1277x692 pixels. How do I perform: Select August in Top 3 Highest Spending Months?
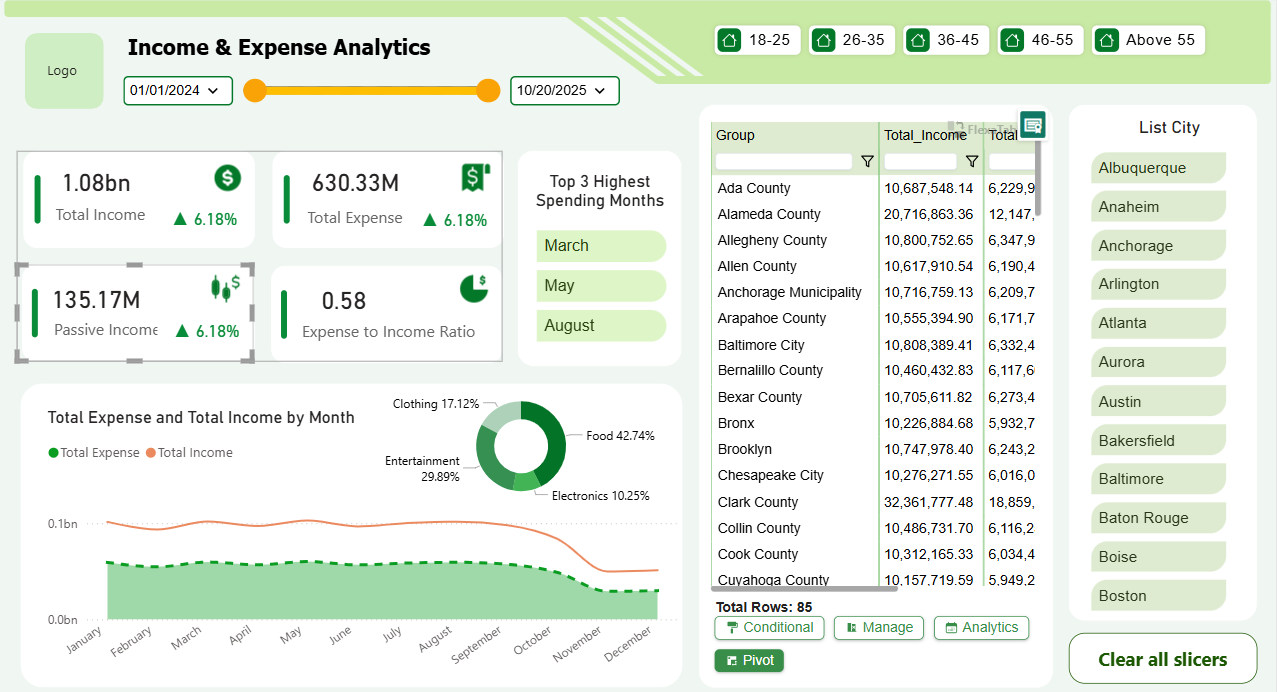601,326
